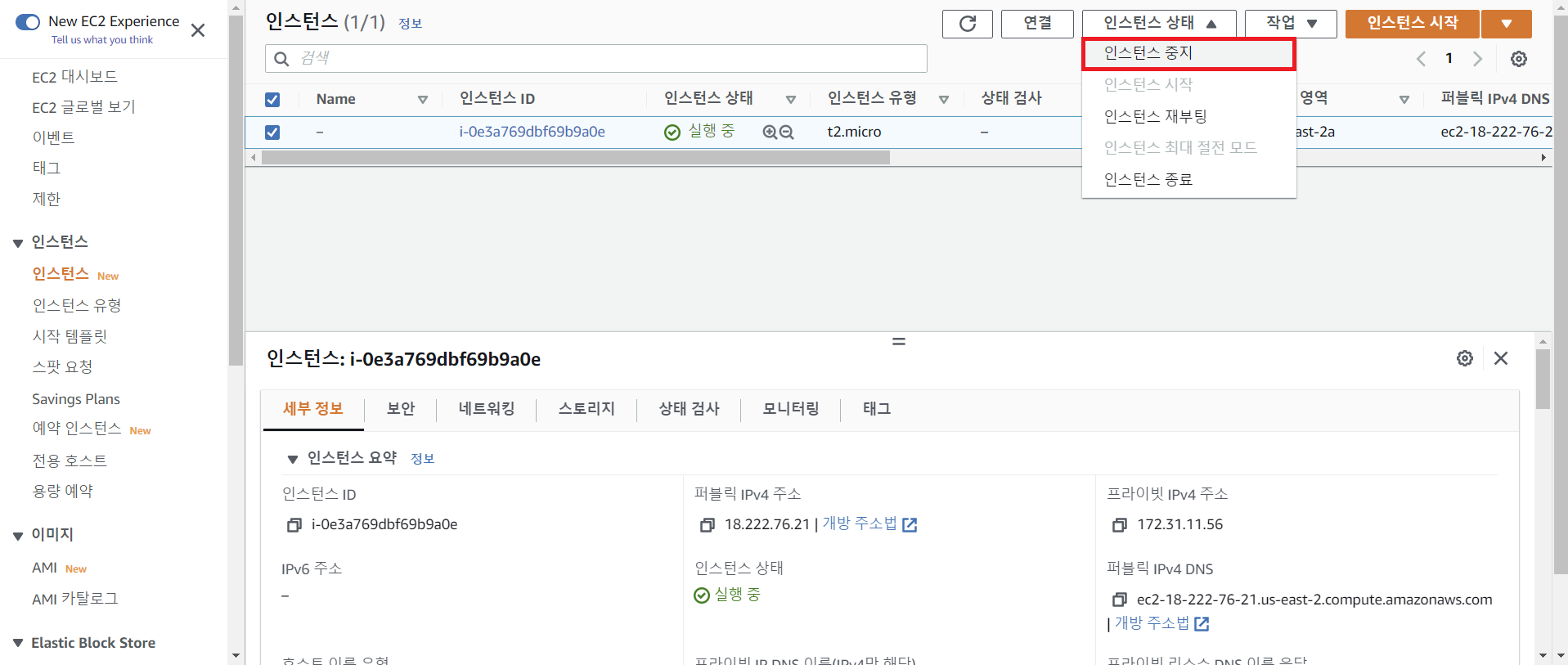Toggle the select-all header checkbox
Screen dimensions: 1568x665
coord(272,100)
